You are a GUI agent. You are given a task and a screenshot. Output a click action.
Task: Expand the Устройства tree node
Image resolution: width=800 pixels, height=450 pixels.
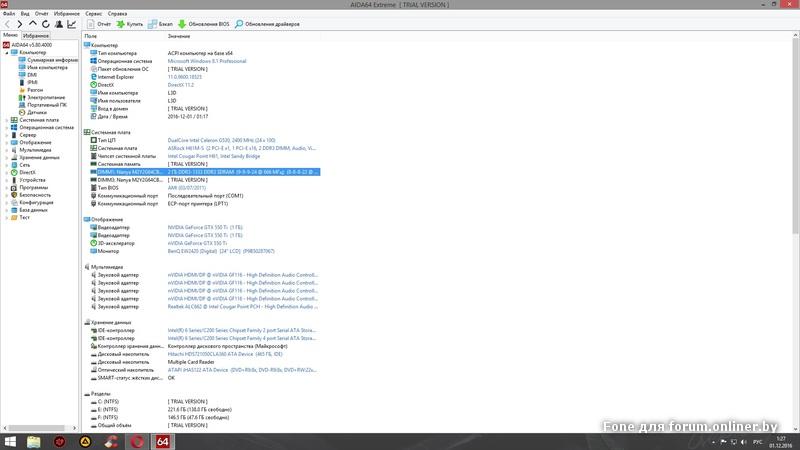tap(7, 180)
